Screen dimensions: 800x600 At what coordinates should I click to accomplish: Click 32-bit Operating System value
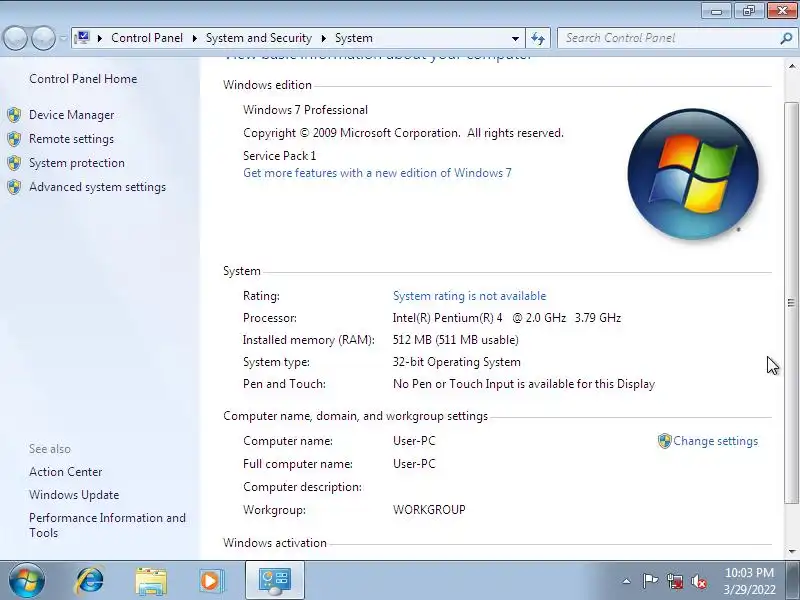pos(457,362)
